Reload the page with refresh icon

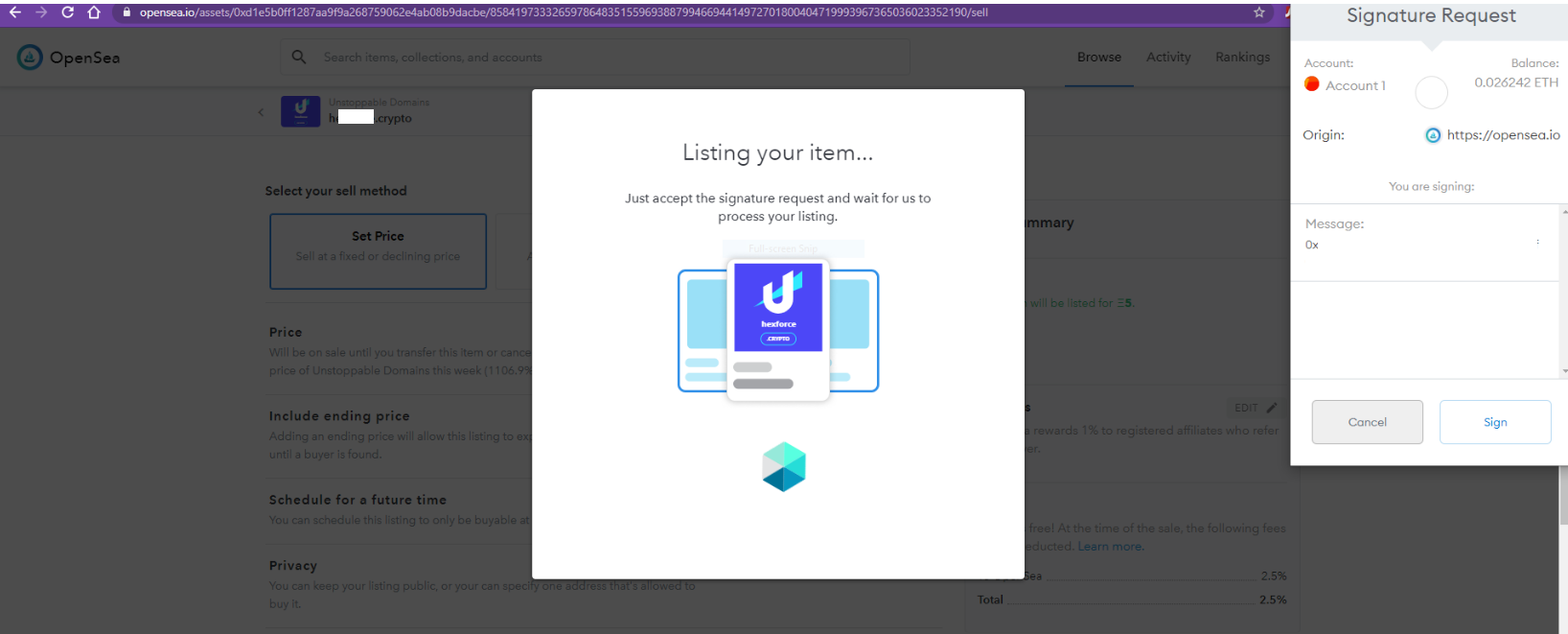click(67, 12)
